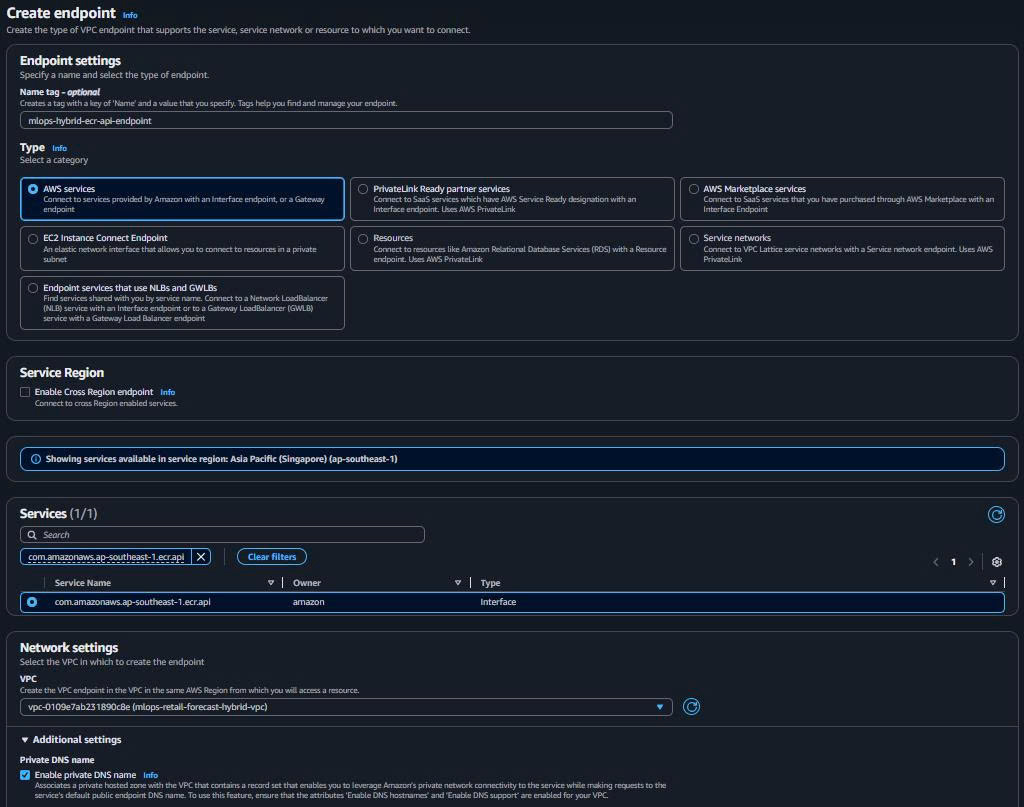Open the Services table preferences gear
Image resolution: width=1024 pixels, height=807 pixels.
(996, 561)
